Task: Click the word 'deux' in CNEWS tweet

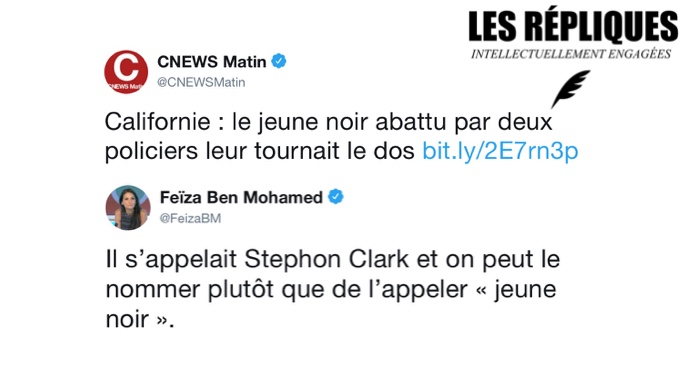Action: [525, 122]
